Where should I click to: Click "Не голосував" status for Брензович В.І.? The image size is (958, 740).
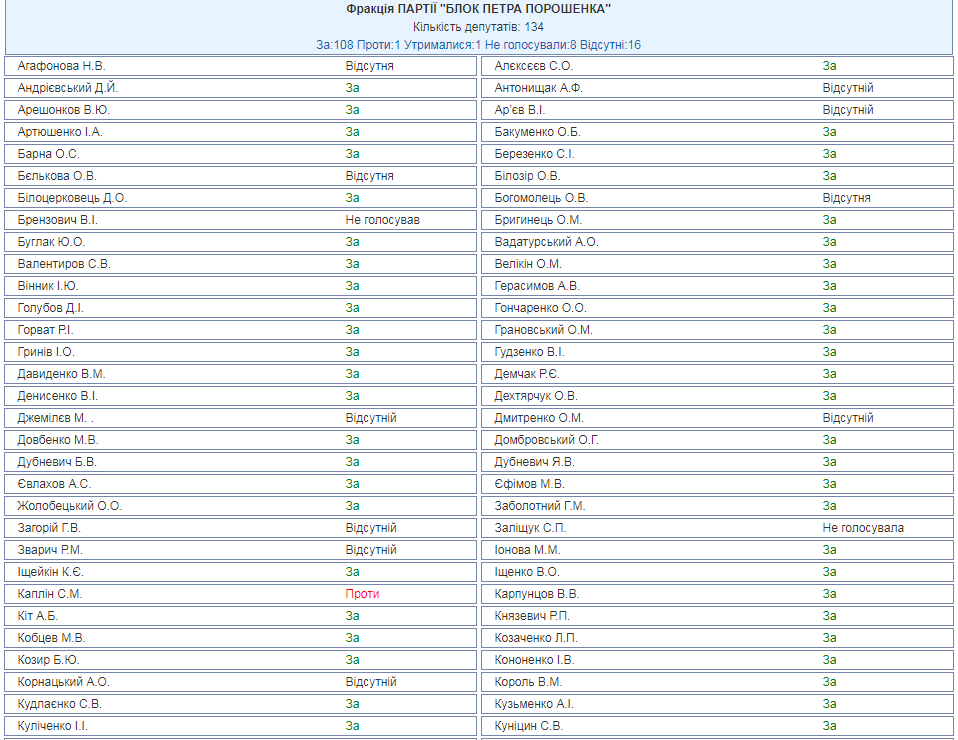pyautogui.click(x=382, y=220)
